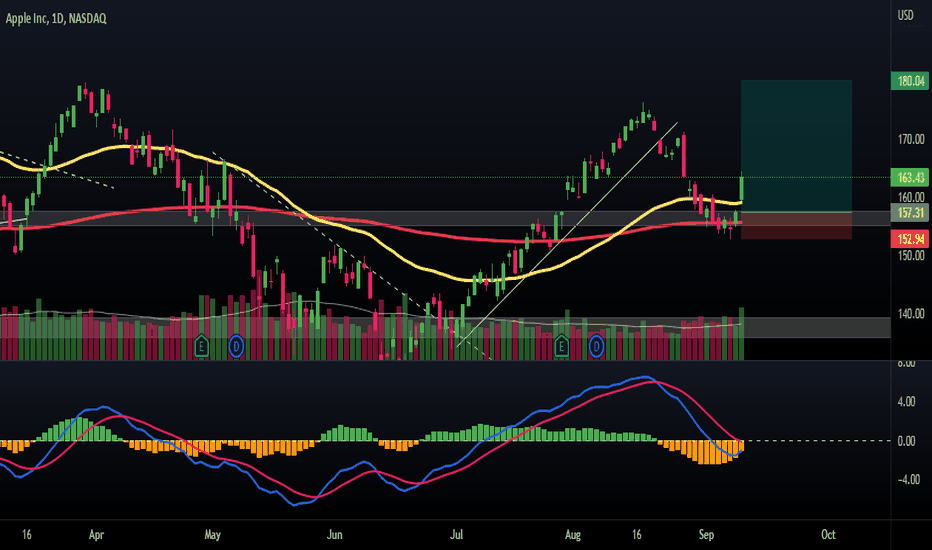This screenshot has height=550, width=932.
Task: Click the earnings E icon before May
Action: tap(201, 346)
